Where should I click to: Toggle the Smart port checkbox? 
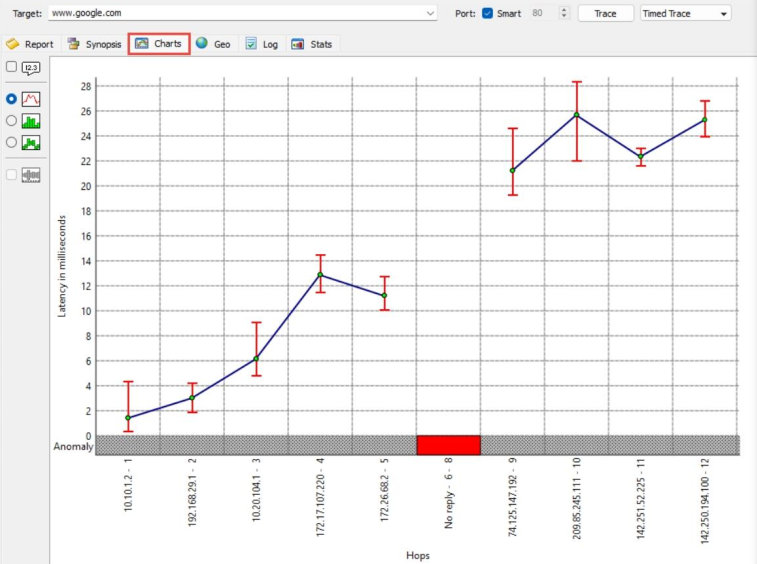coord(488,13)
